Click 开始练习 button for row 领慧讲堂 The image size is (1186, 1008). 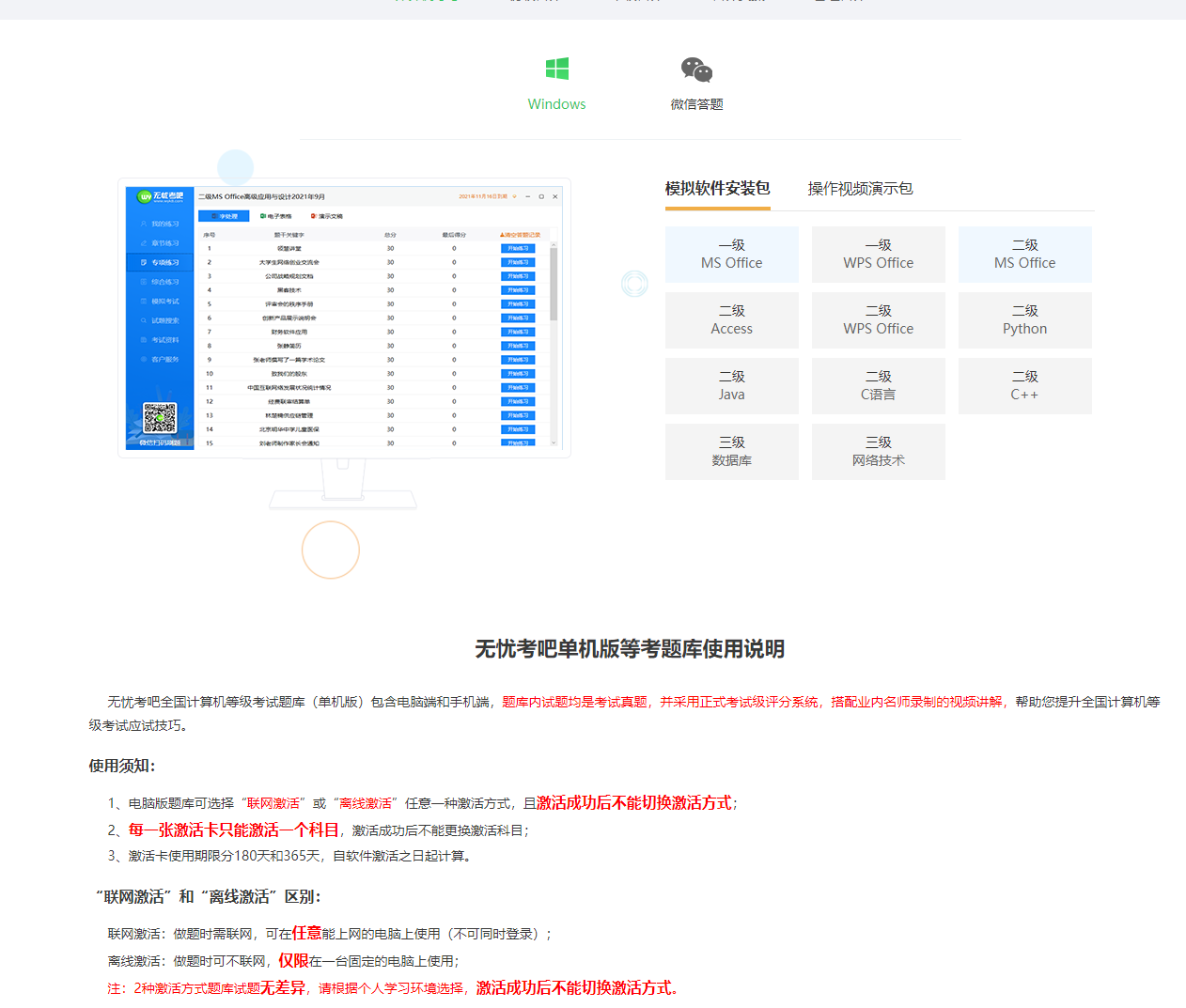[x=518, y=249]
